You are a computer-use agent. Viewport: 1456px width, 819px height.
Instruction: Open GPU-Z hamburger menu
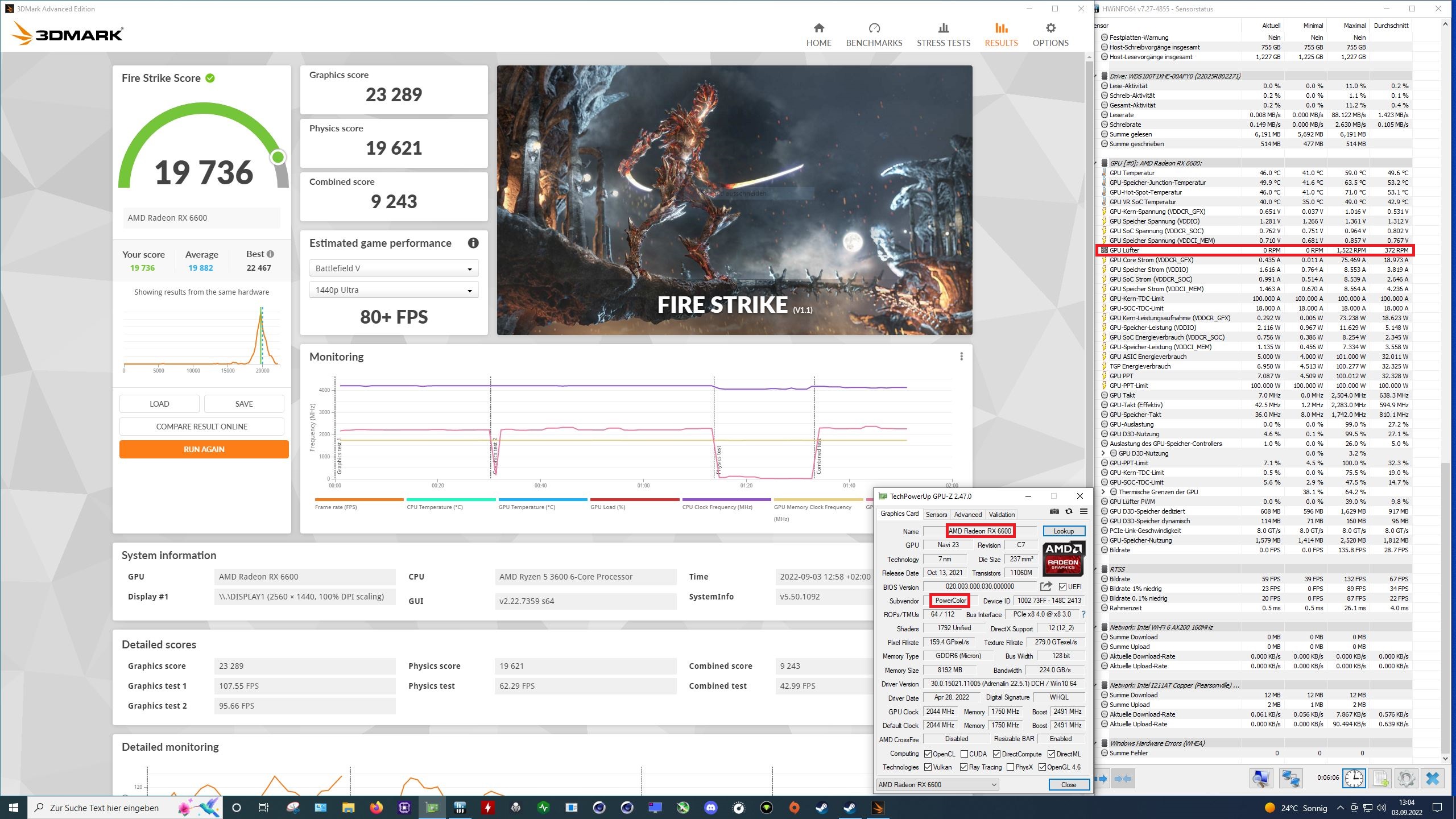[1083, 511]
